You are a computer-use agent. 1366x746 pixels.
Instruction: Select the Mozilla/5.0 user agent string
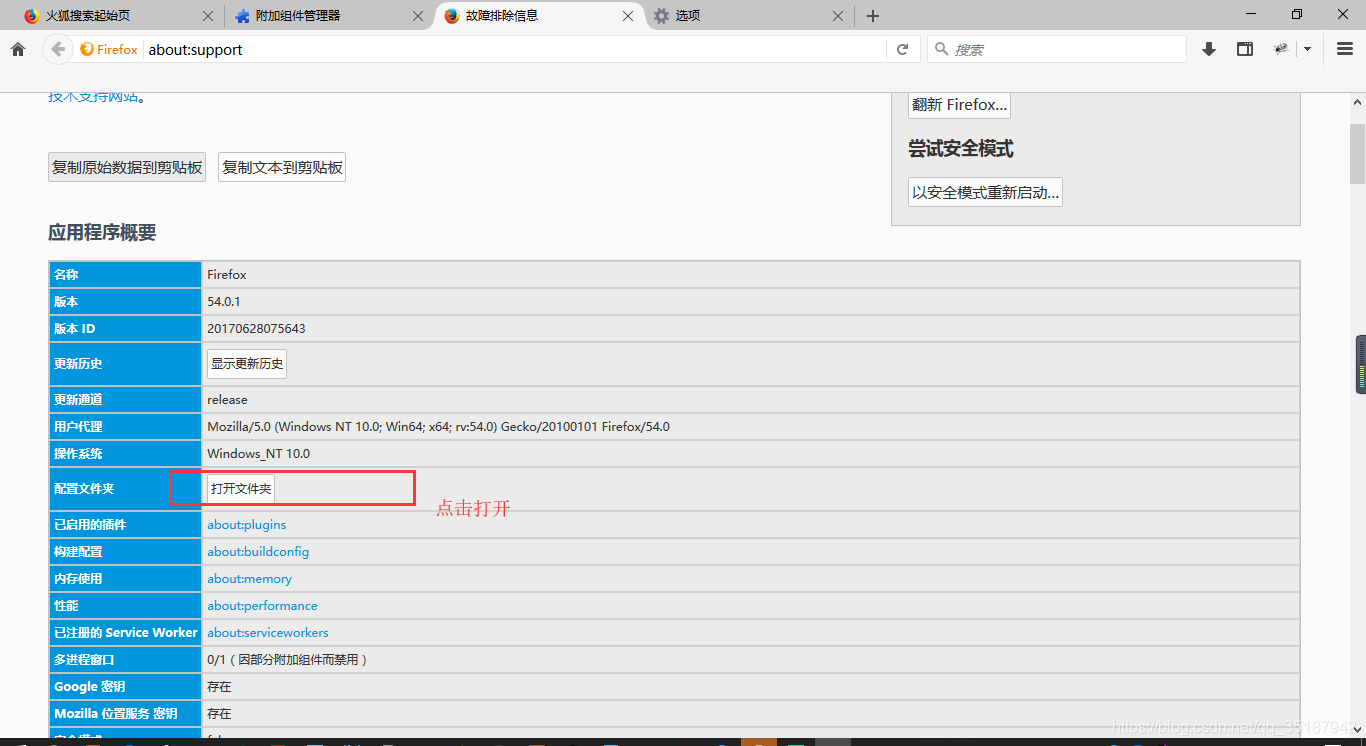438,427
